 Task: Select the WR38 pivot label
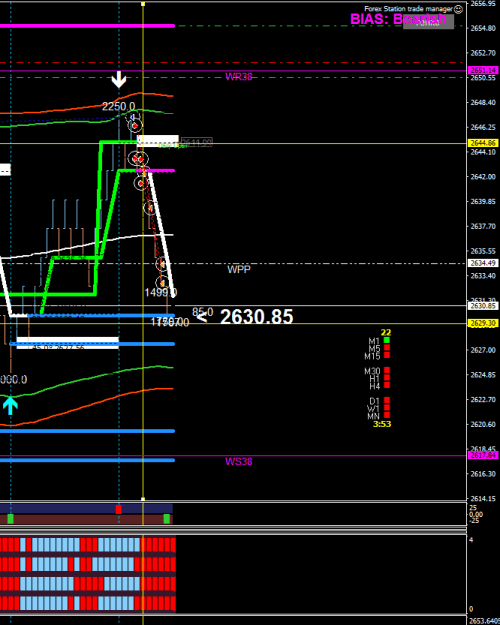[238, 77]
